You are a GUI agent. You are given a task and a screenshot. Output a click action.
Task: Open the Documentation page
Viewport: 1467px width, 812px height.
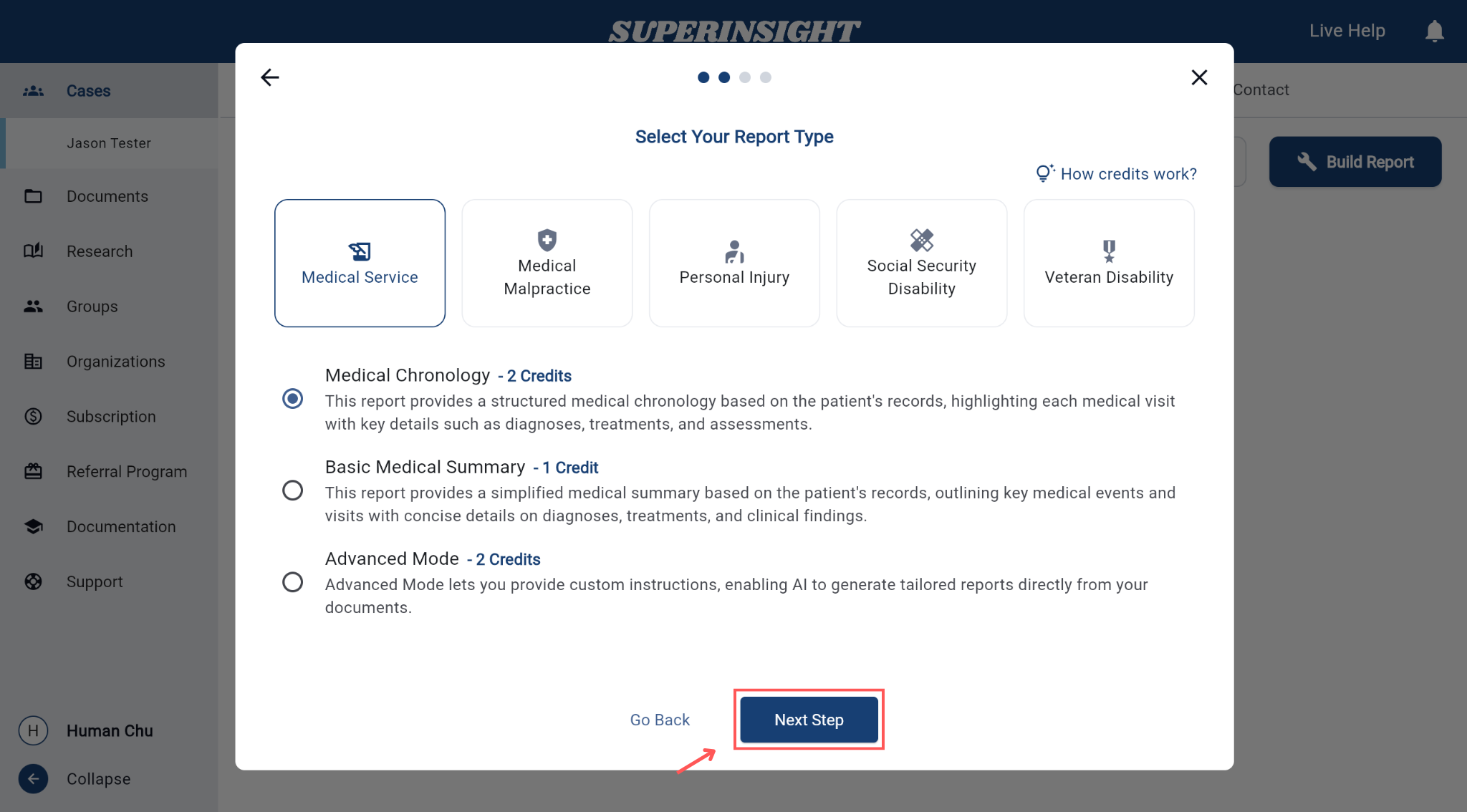coord(109,526)
